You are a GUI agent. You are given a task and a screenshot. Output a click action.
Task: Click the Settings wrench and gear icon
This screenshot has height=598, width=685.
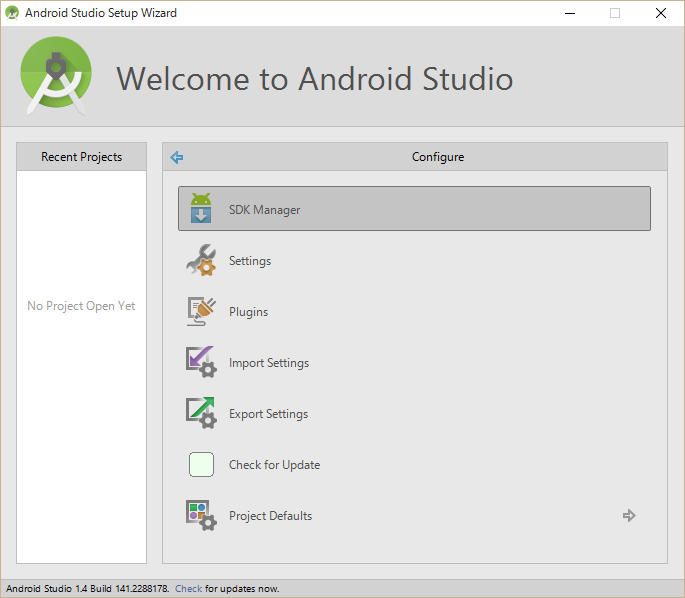[201, 260]
